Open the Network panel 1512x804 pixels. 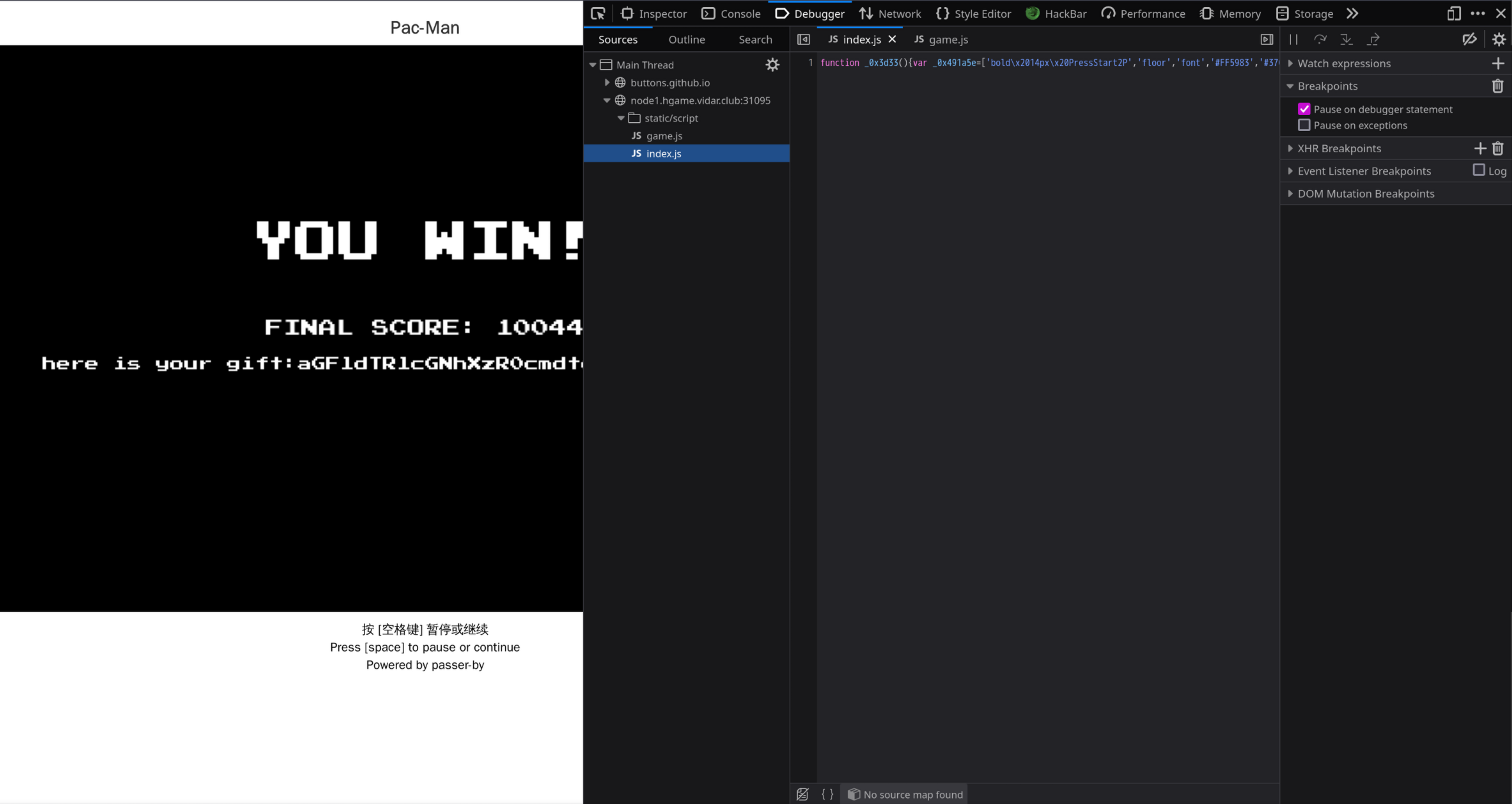click(x=889, y=14)
